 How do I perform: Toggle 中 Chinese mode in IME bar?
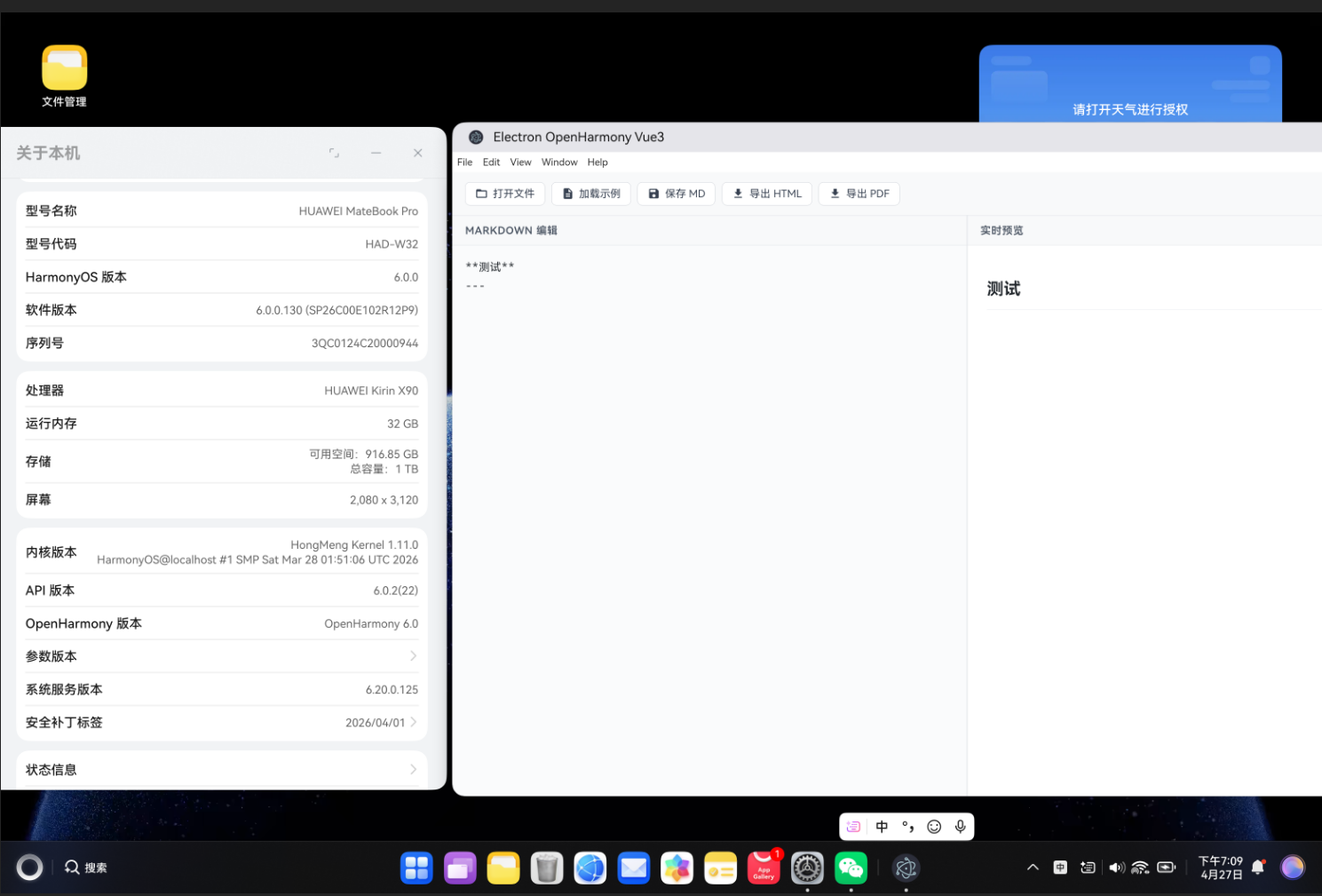[x=882, y=827]
